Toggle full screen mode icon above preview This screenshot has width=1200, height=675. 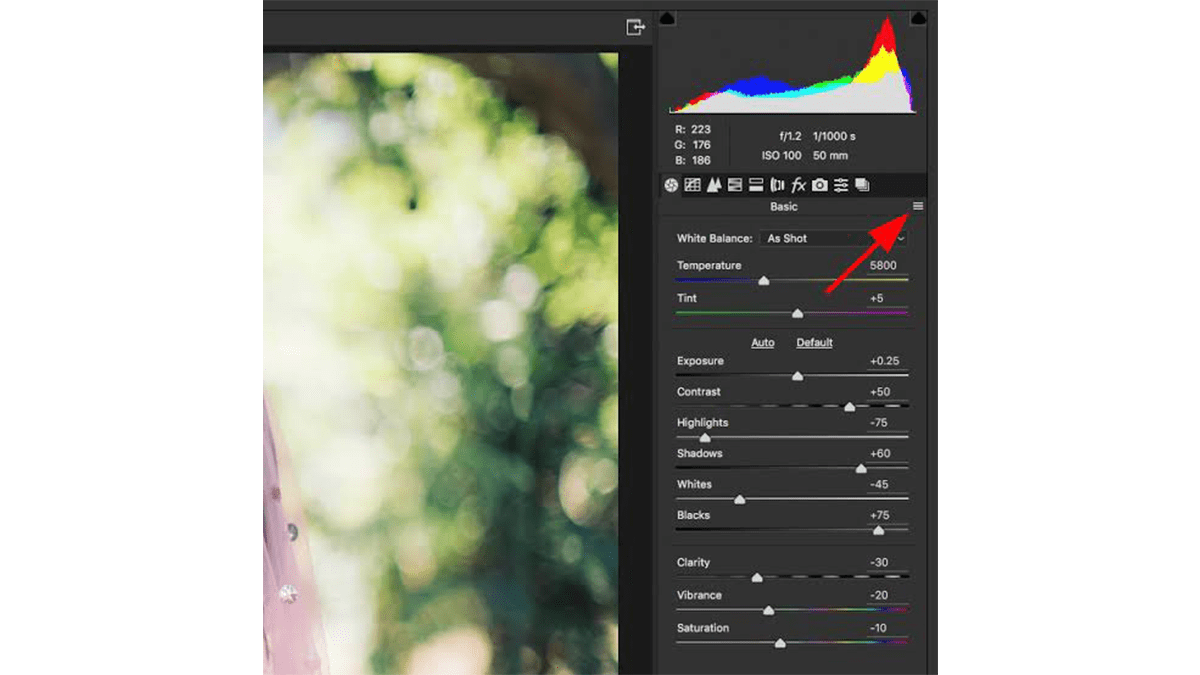[635, 27]
